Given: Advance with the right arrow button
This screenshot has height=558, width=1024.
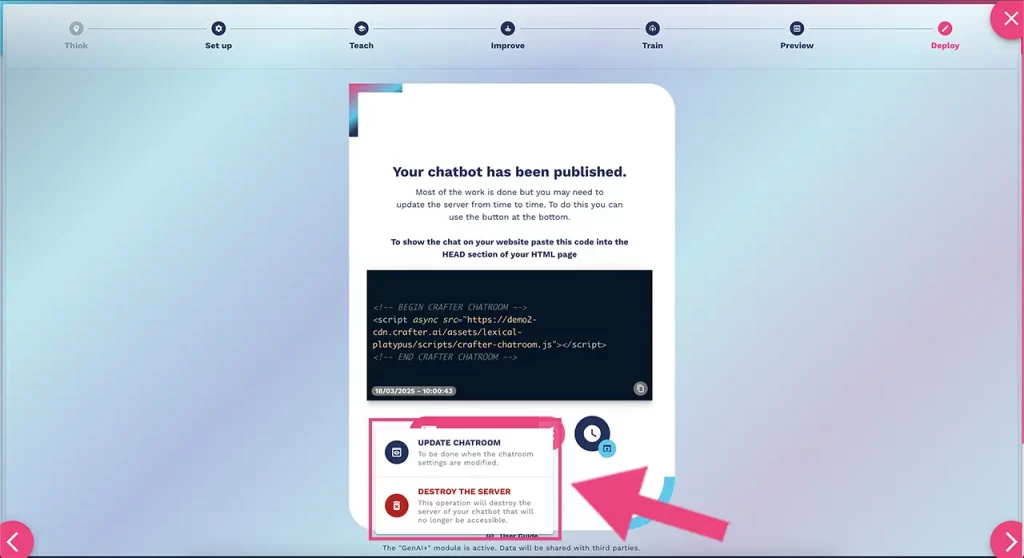Looking at the screenshot, I should pyautogui.click(x=1009, y=540).
